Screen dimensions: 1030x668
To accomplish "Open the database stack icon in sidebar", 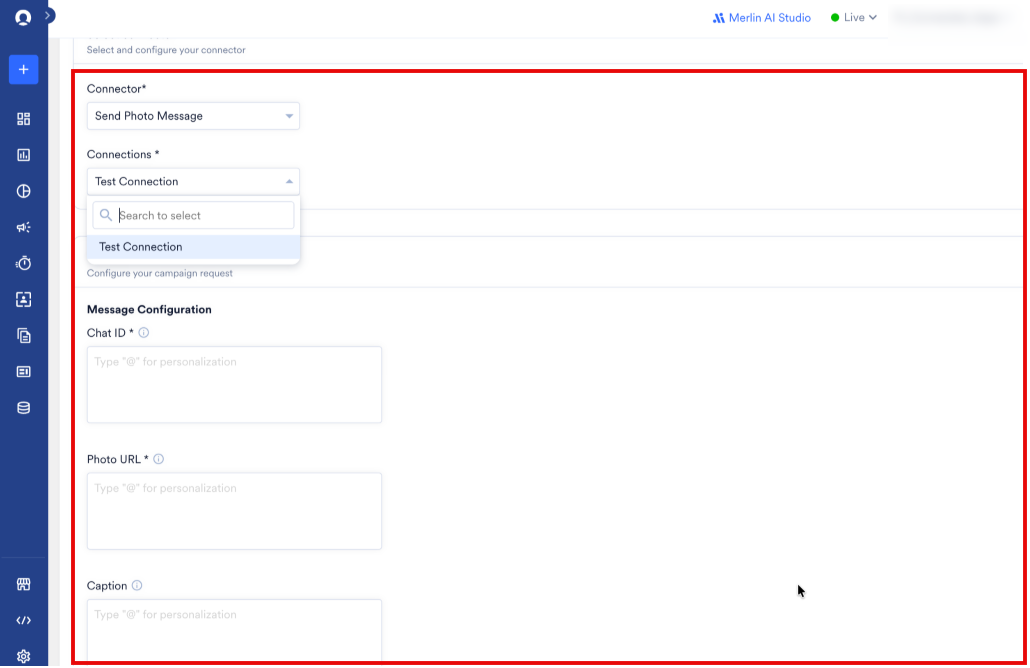I will pyautogui.click(x=24, y=408).
